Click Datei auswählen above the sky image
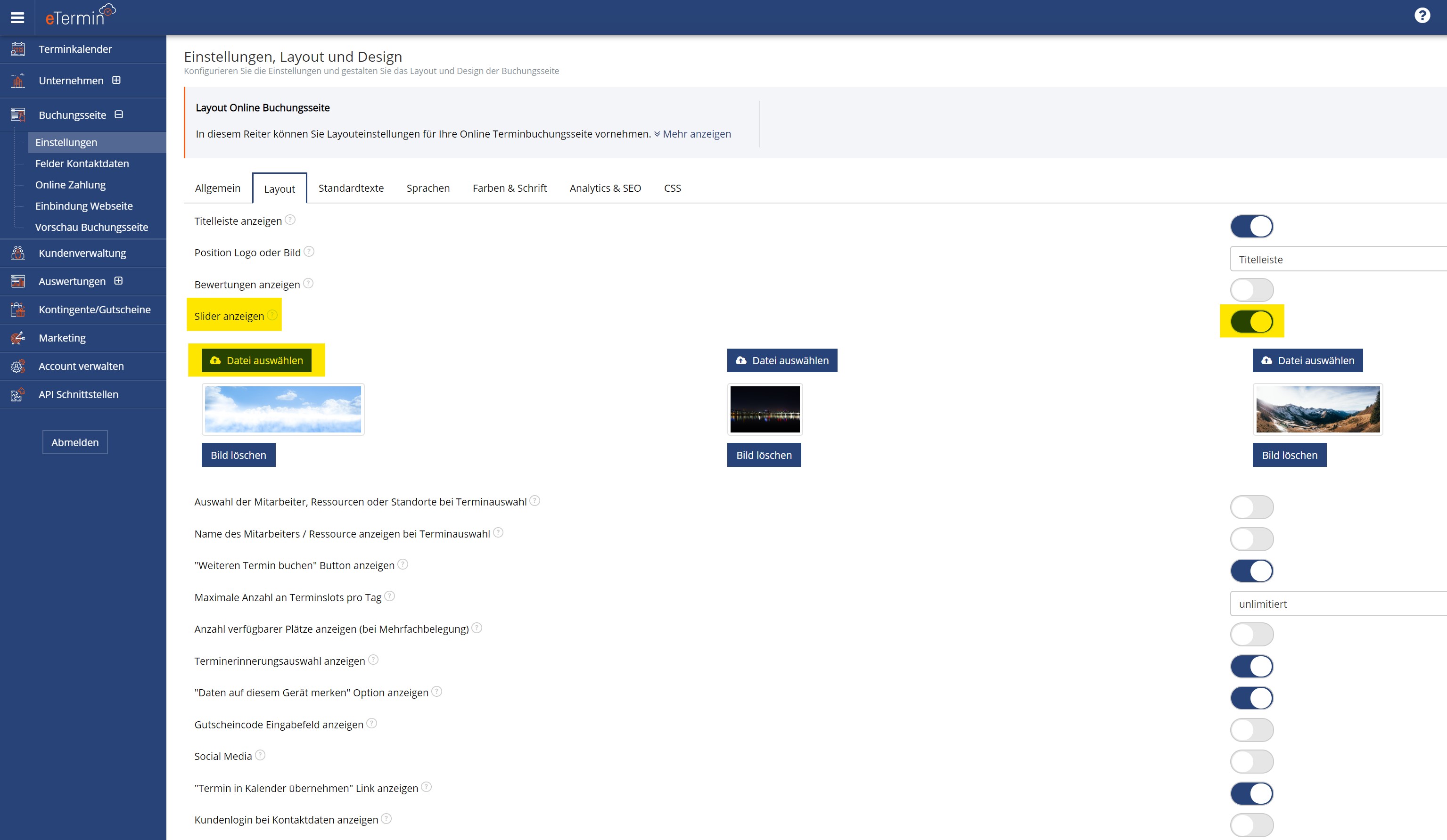This screenshot has width=1447, height=840. pos(257,360)
